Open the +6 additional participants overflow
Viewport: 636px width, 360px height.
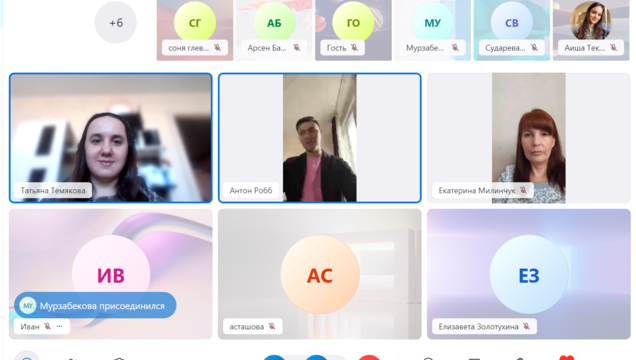[x=116, y=23]
